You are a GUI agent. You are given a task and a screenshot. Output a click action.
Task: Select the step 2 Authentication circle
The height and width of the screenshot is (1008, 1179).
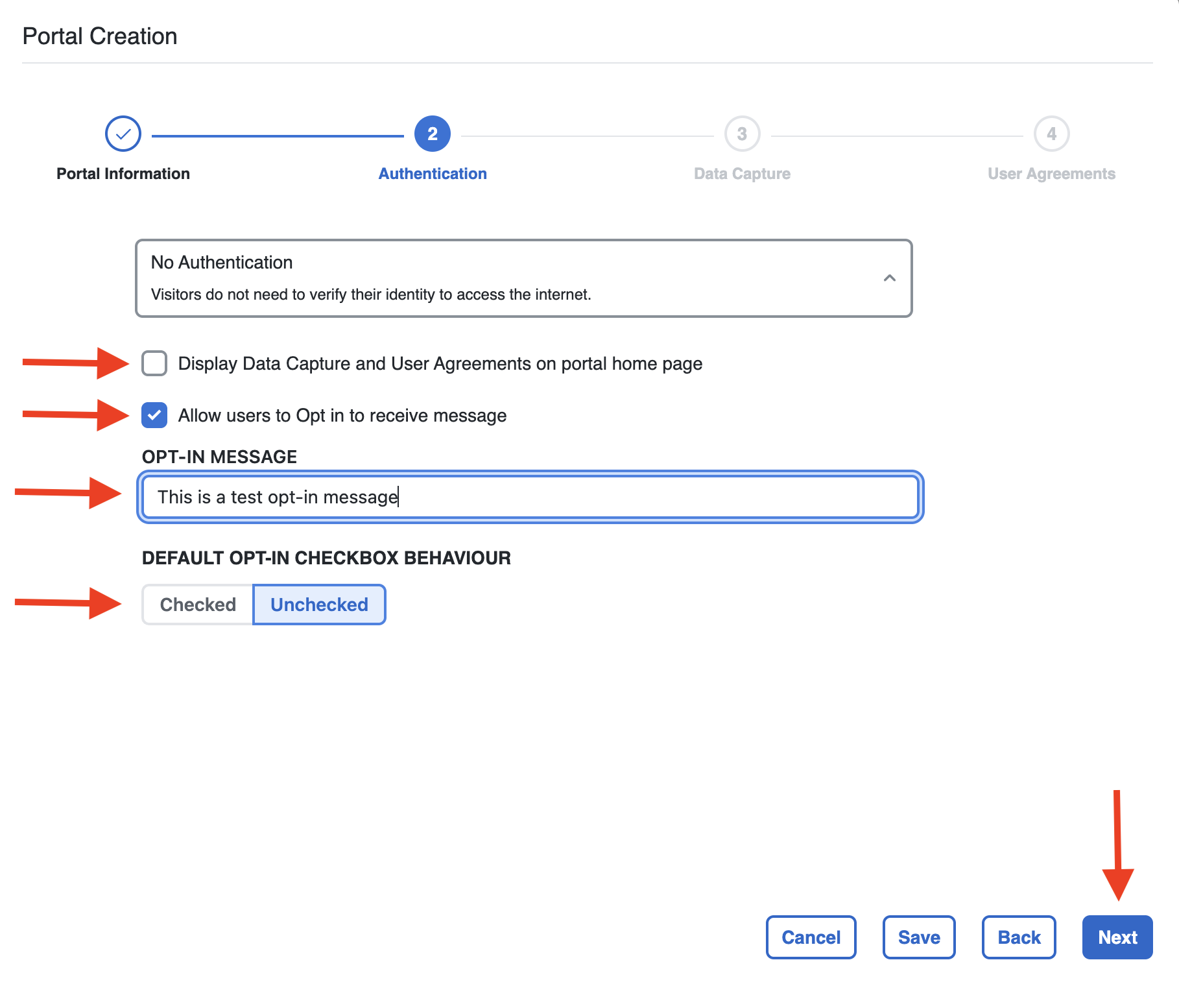point(433,134)
